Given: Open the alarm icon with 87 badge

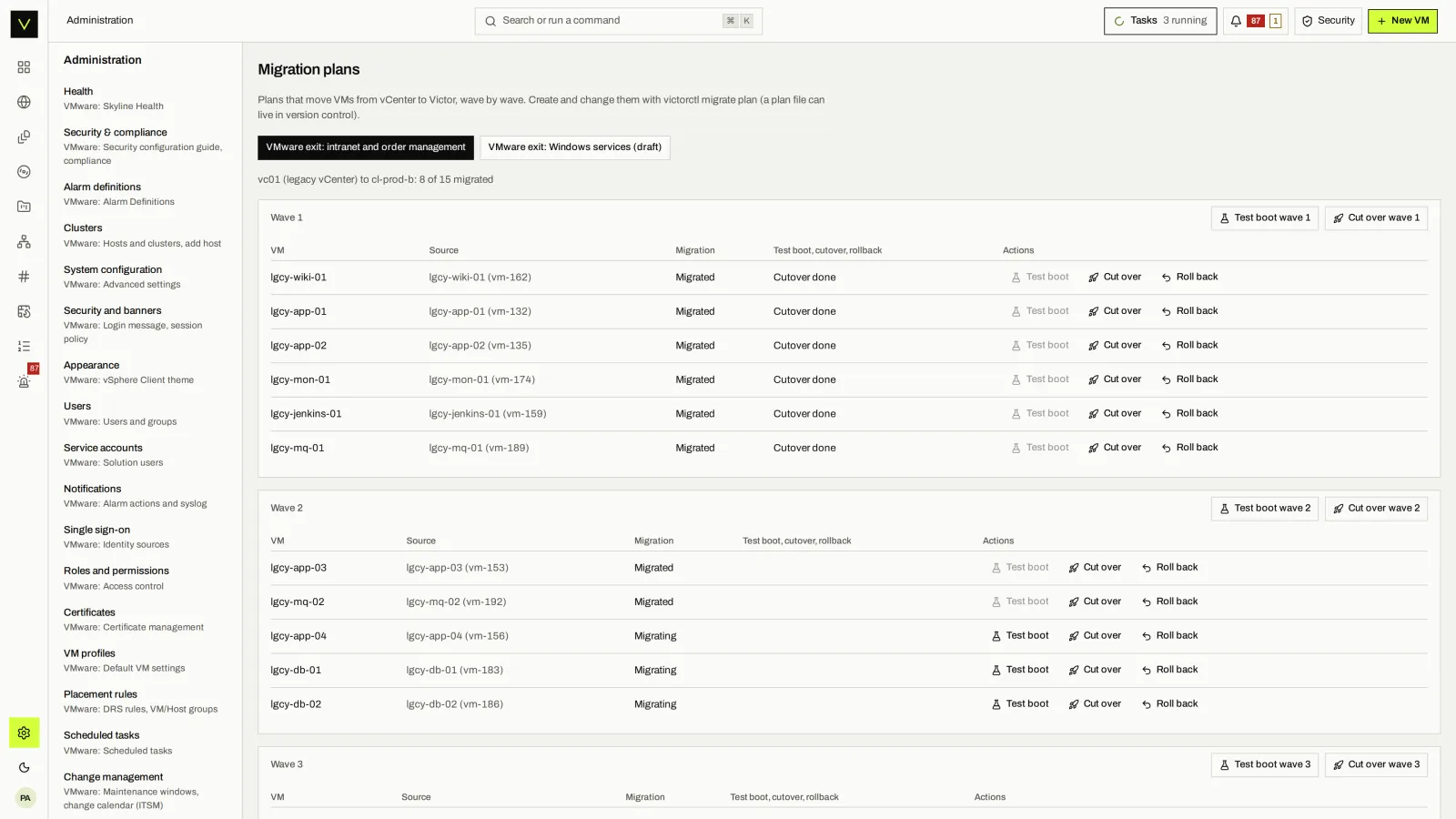Looking at the screenshot, I should click(24, 381).
